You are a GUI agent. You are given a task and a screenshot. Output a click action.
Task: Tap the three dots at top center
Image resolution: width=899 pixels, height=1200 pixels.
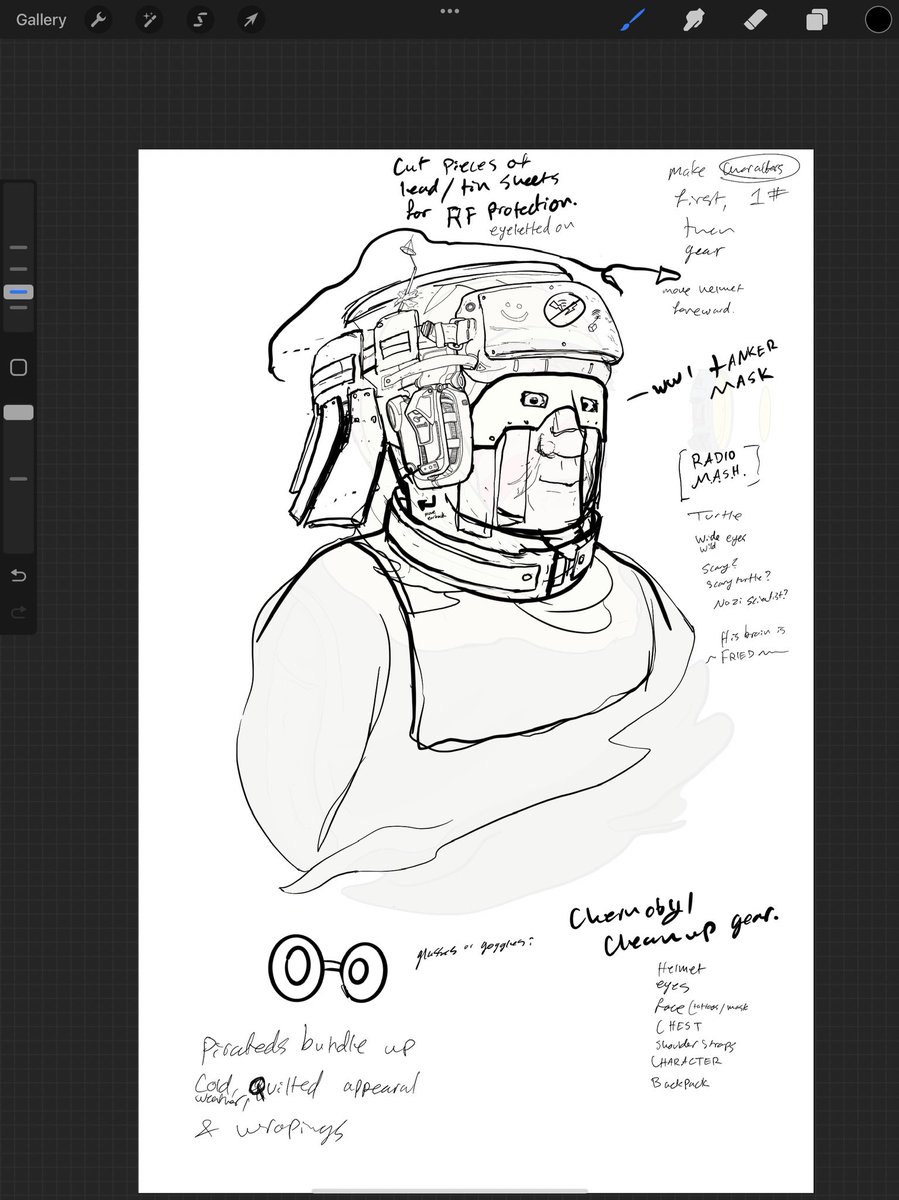click(x=449, y=11)
